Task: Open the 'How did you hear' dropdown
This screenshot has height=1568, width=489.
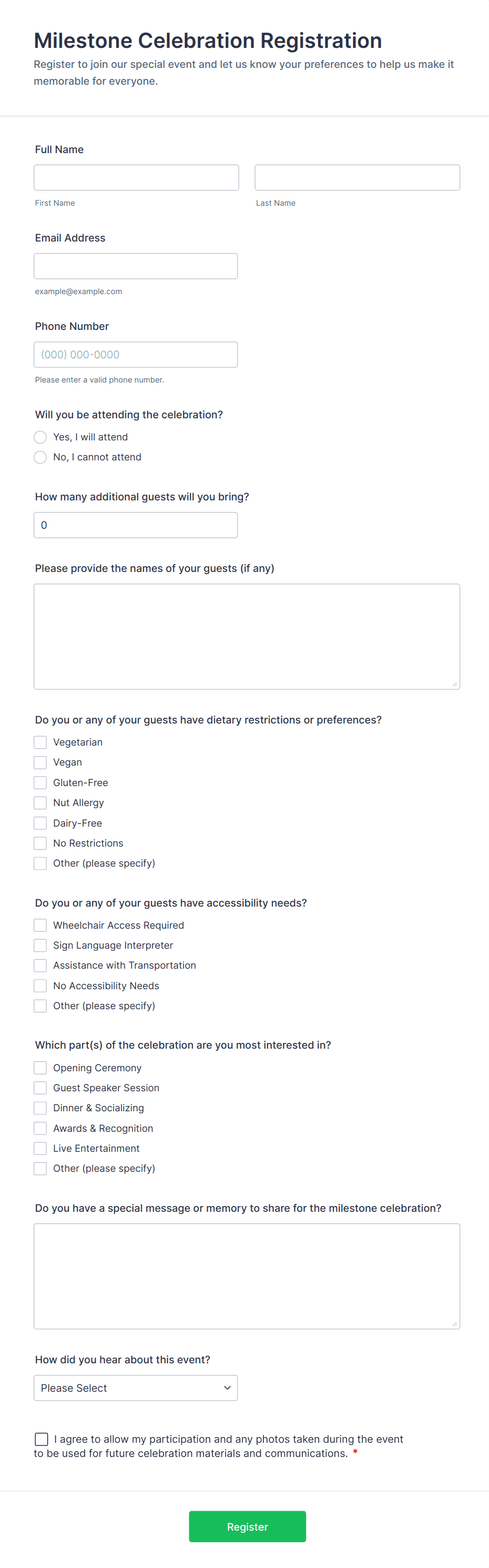Action: tap(135, 1387)
